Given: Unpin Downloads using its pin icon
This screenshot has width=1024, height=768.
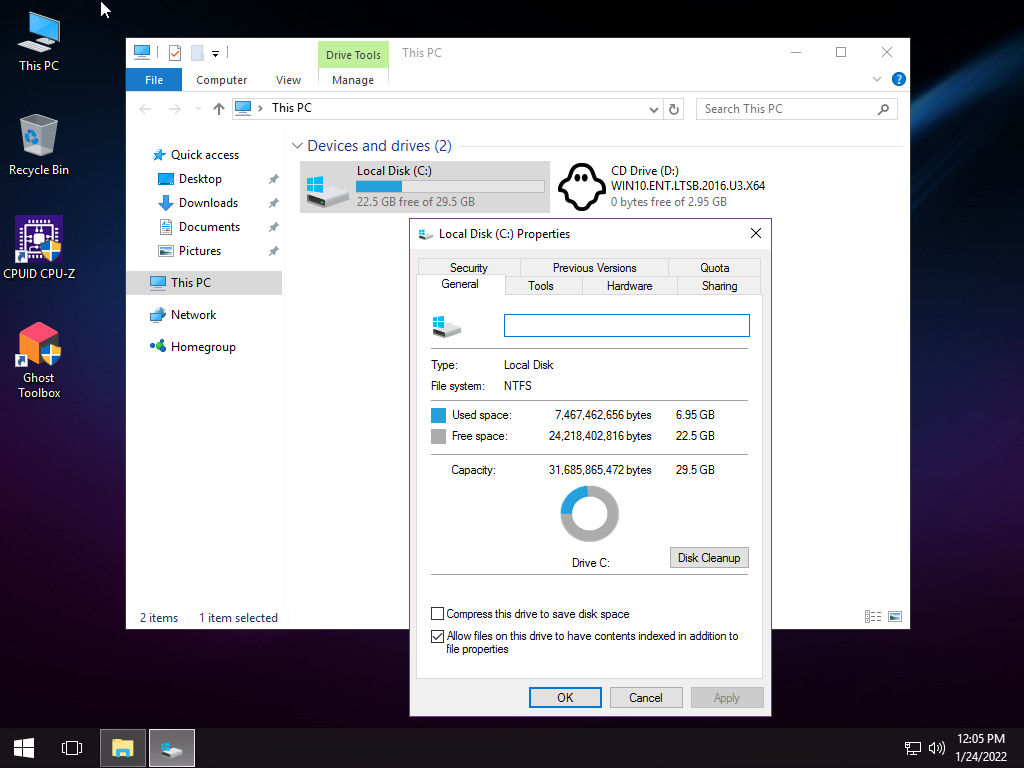Looking at the screenshot, I should tap(274, 203).
